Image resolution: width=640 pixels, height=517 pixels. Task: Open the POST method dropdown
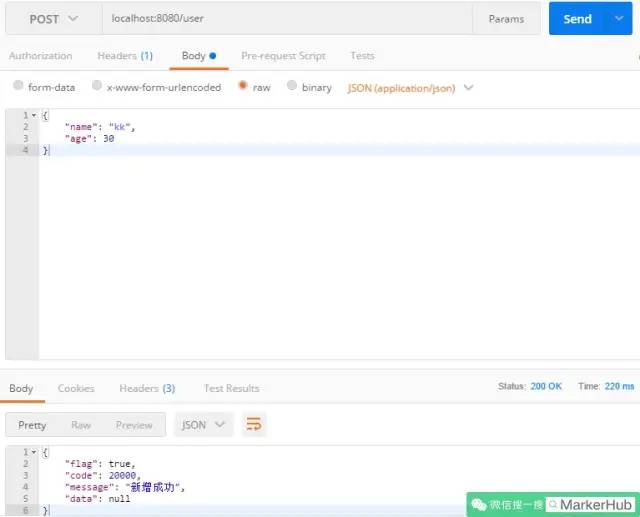(x=53, y=19)
